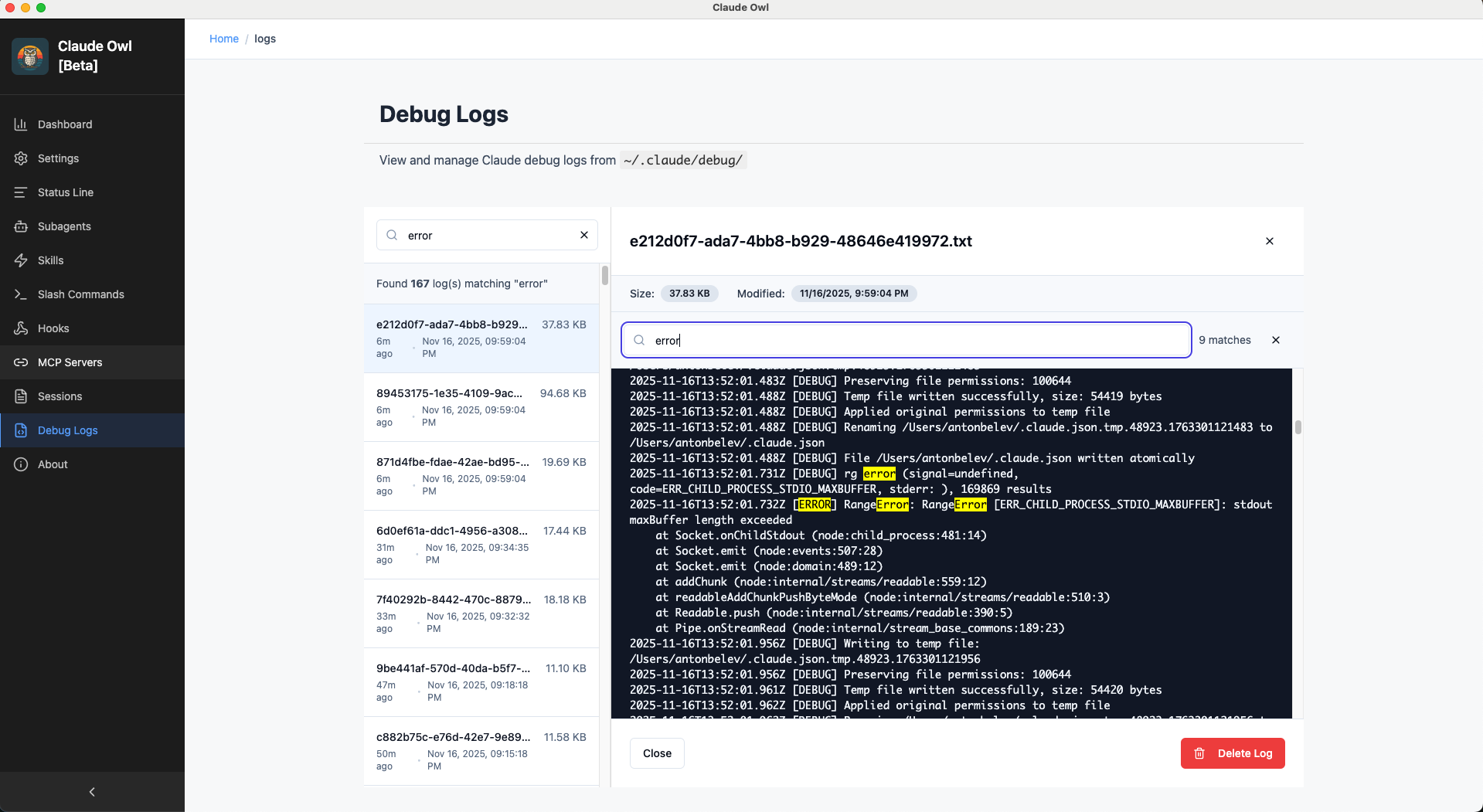Image resolution: width=1483 pixels, height=812 pixels.
Task: Click the Claude Owl logo
Action: point(29,56)
